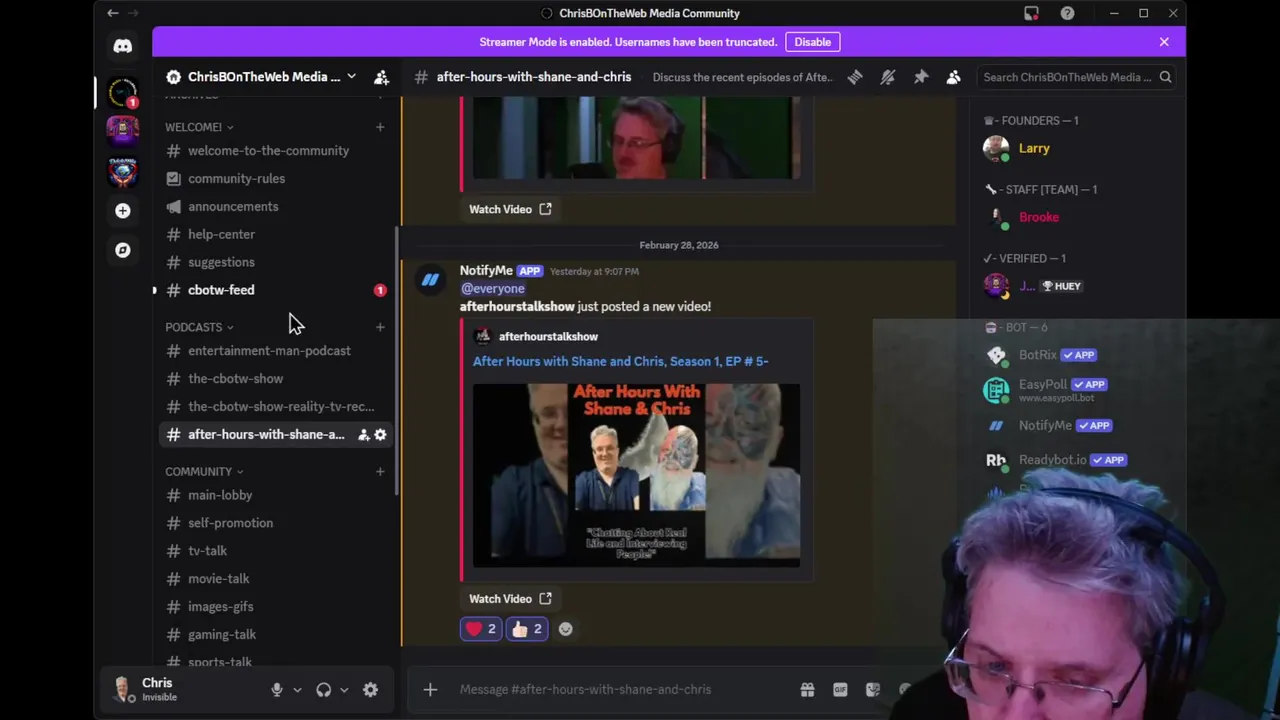Open gaming-talk channel
This screenshot has width=1280, height=720.
275,635
